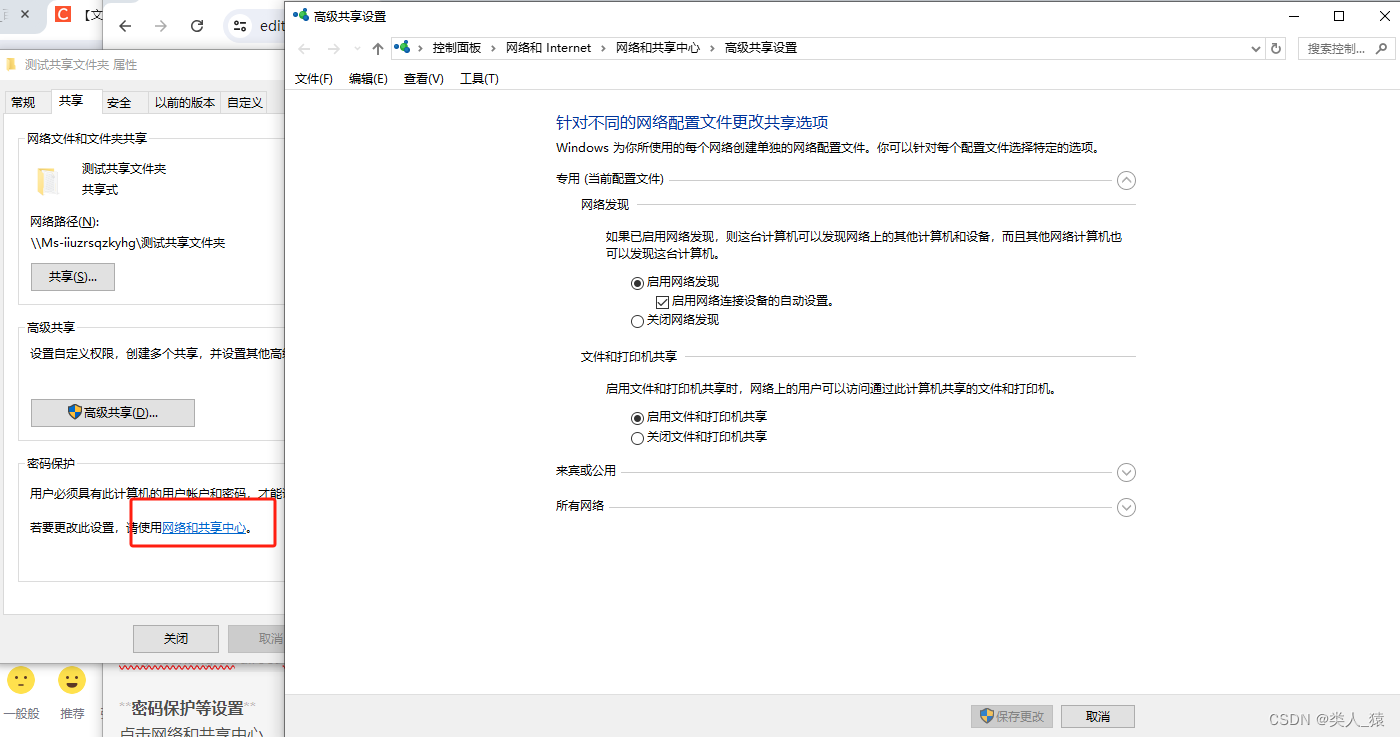Screen dimensions: 1400x737
Task: Click browser forward arrow in background window
Action: point(160,26)
